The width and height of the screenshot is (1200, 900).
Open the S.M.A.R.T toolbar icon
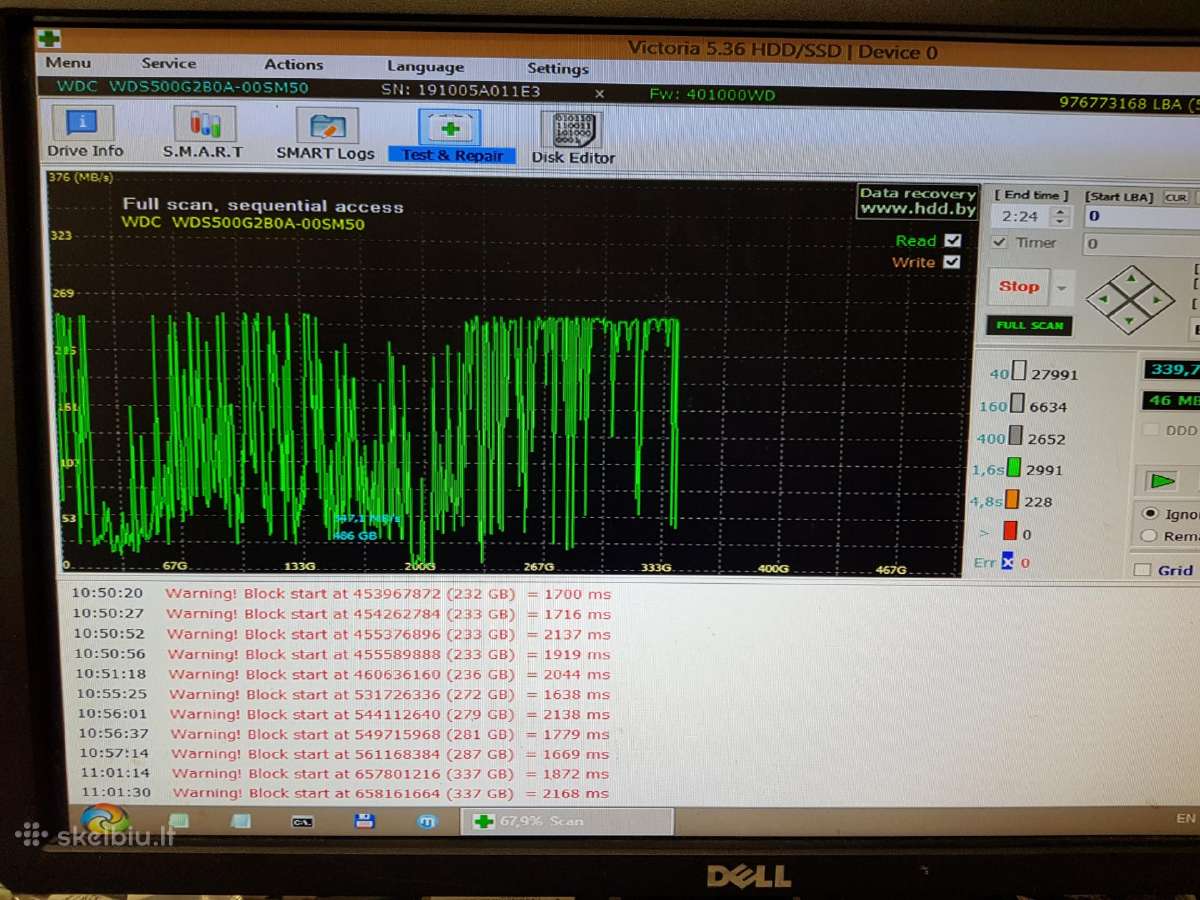(x=204, y=124)
